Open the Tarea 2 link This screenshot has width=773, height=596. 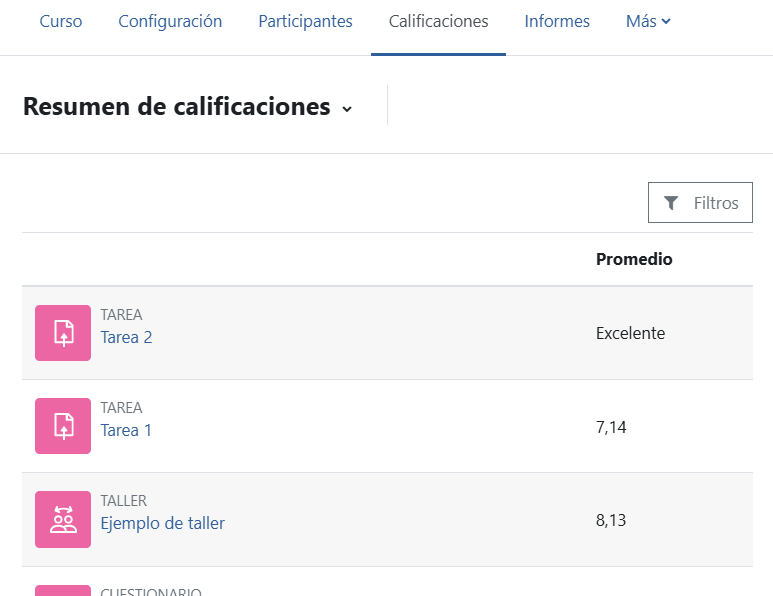point(126,337)
